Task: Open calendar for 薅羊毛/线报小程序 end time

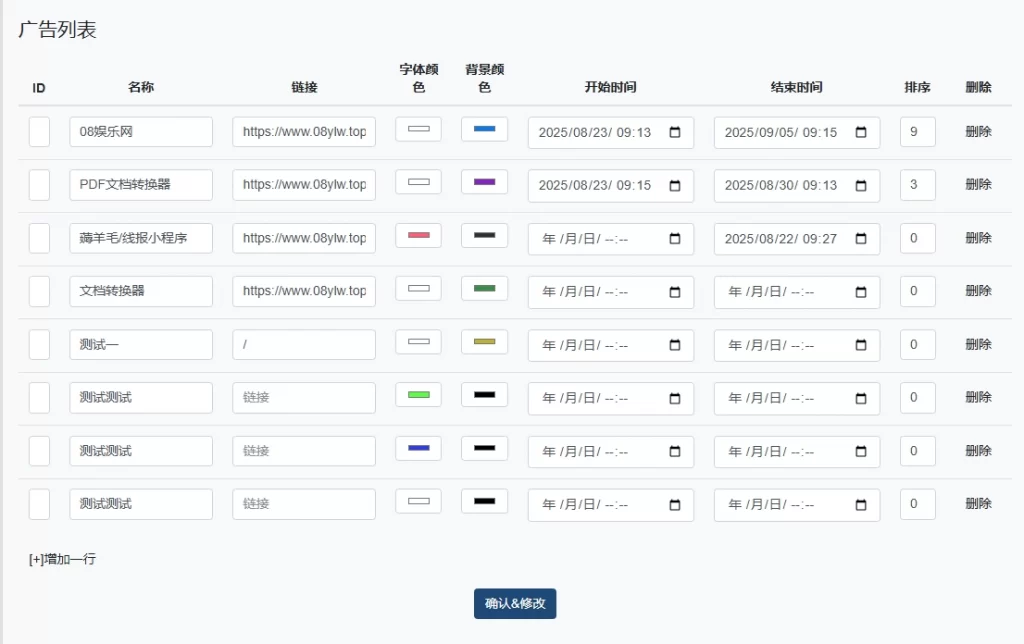Action: (x=861, y=239)
